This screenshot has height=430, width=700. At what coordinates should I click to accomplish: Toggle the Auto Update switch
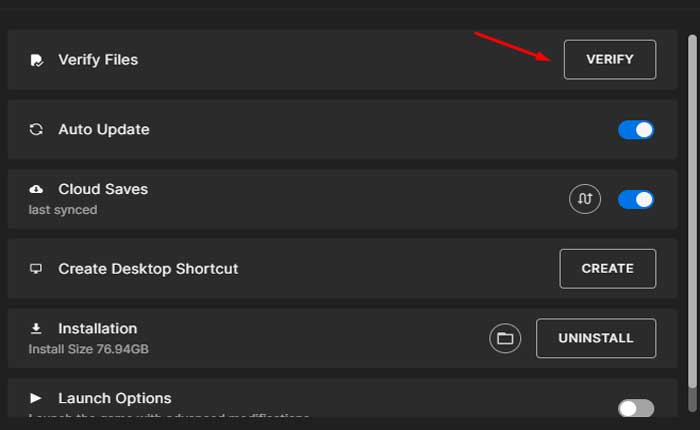[x=636, y=130]
